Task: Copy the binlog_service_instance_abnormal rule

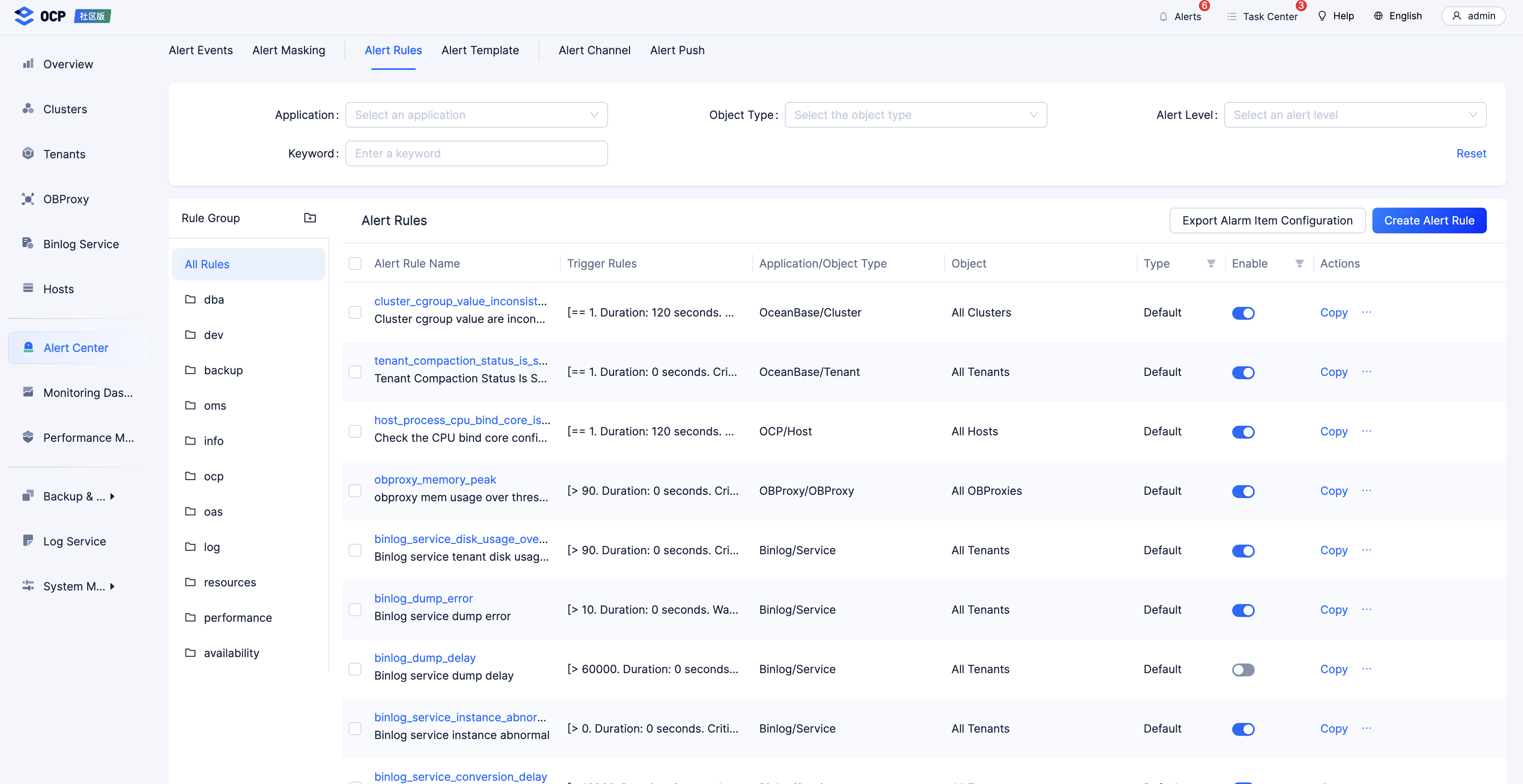Action: coord(1333,729)
